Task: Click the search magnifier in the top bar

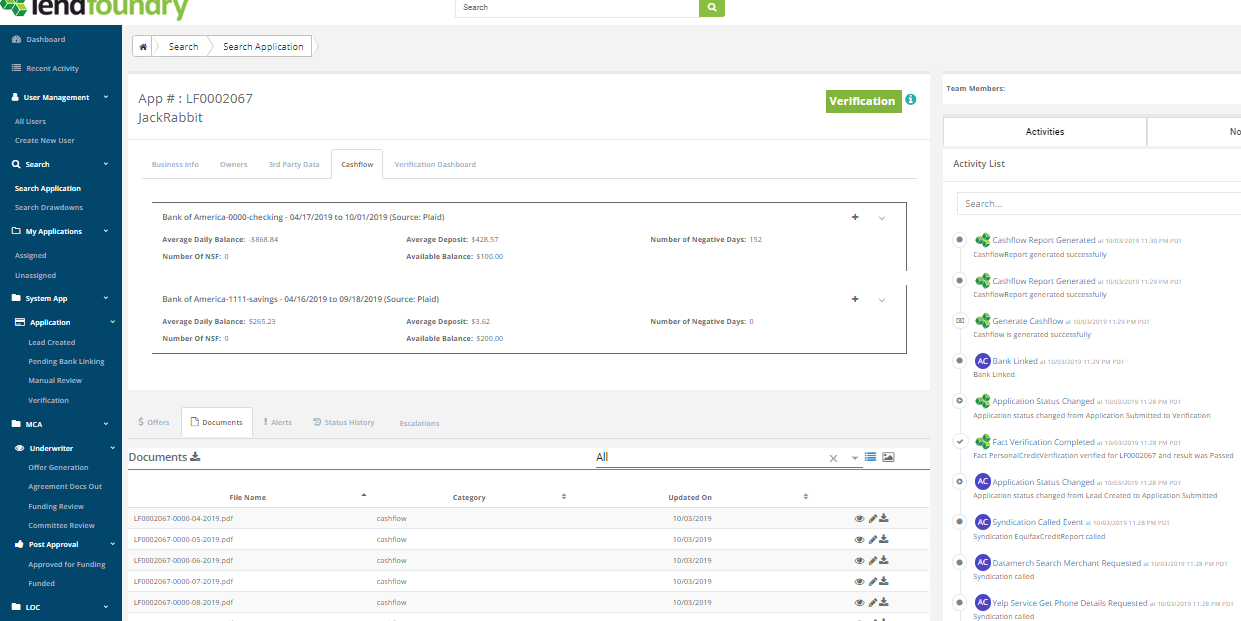Action: 712,8
